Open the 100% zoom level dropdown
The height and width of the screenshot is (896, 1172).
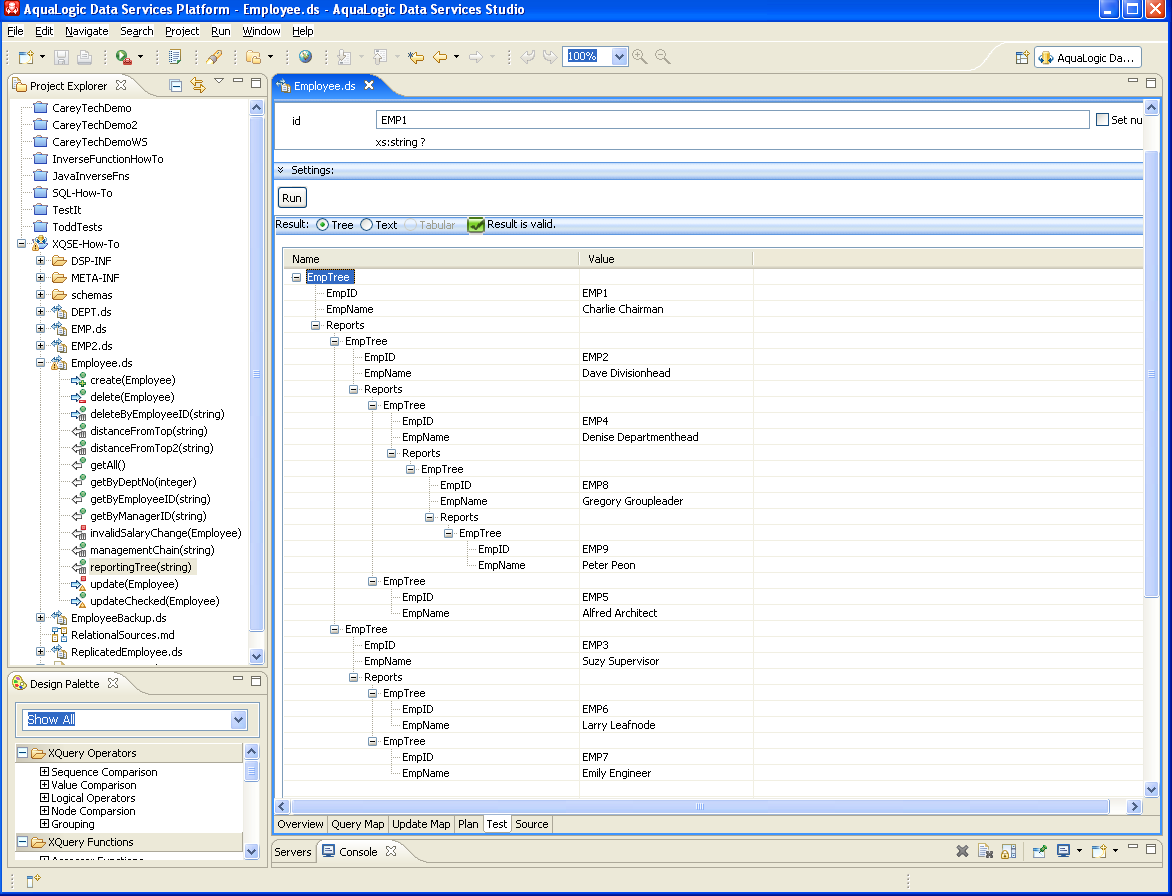619,57
